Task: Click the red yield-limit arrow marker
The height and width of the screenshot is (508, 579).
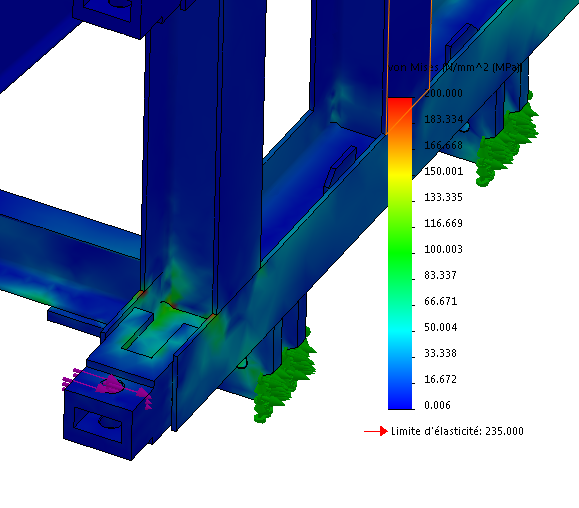Action: click(376, 431)
